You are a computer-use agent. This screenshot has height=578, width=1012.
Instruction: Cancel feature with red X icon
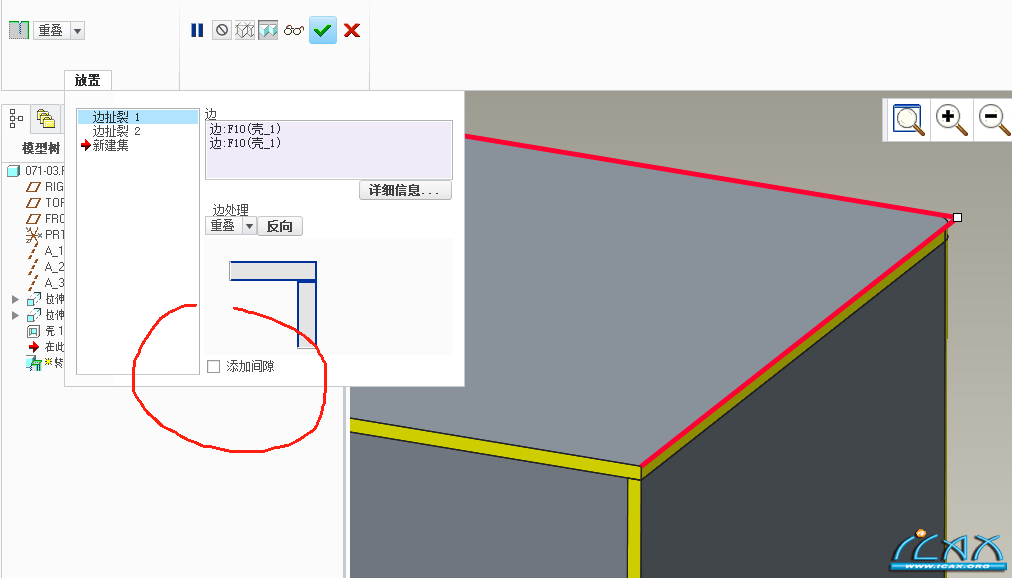pyautogui.click(x=352, y=30)
